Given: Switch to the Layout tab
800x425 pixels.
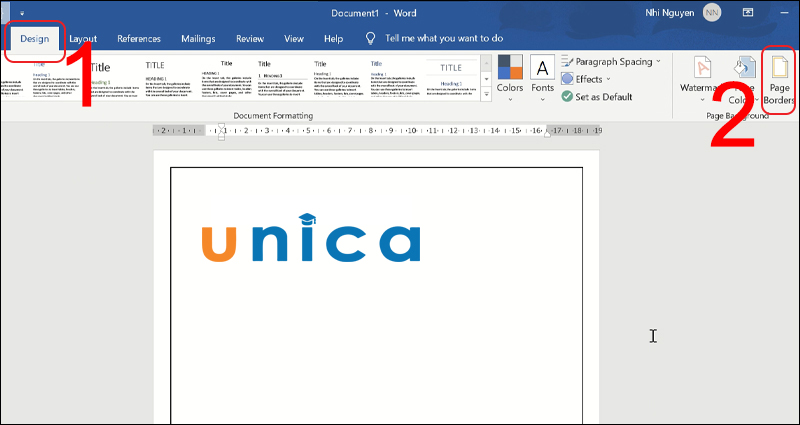Looking at the screenshot, I should (x=83, y=39).
